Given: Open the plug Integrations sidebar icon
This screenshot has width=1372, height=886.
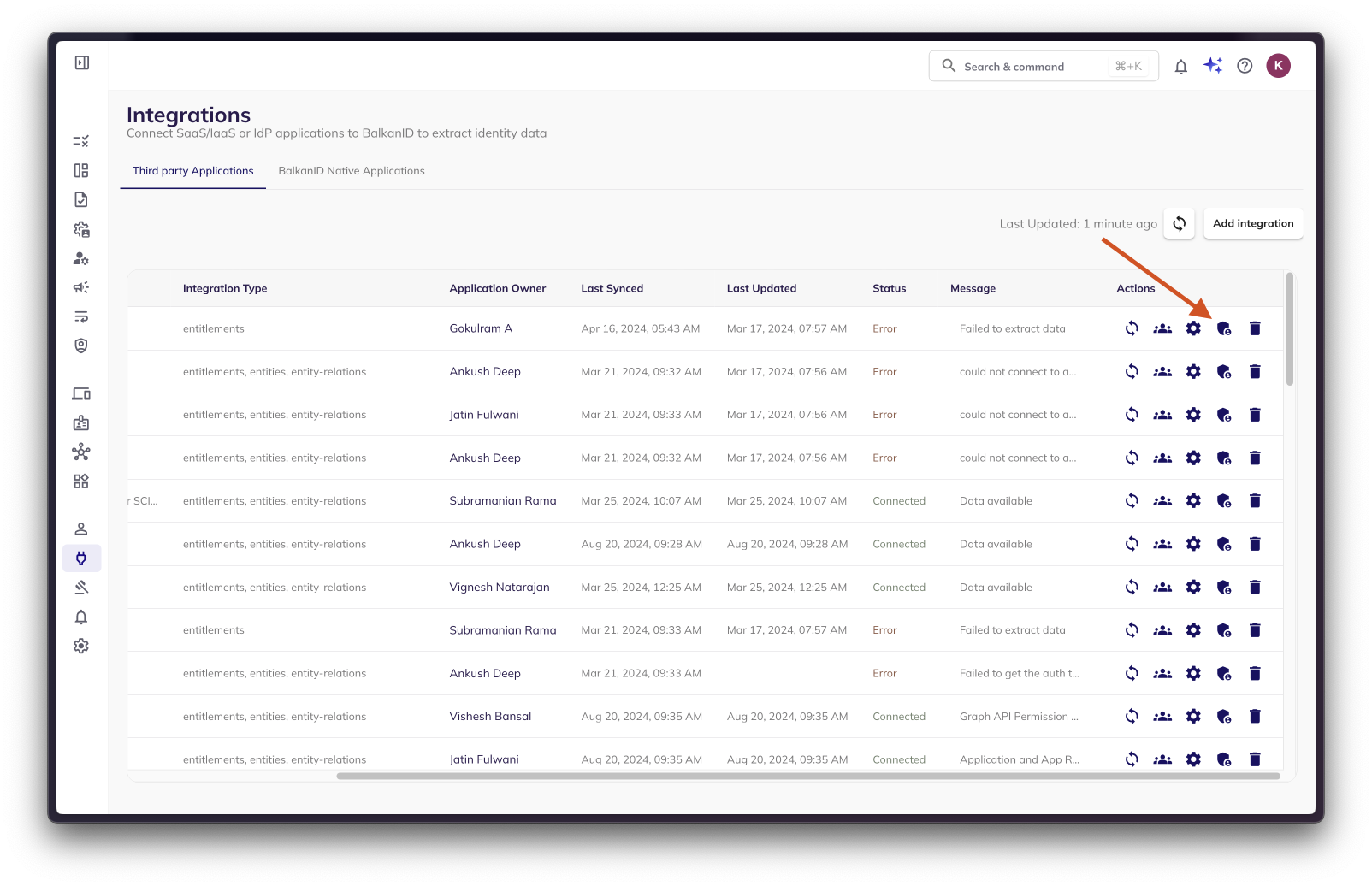Looking at the screenshot, I should coord(81,558).
